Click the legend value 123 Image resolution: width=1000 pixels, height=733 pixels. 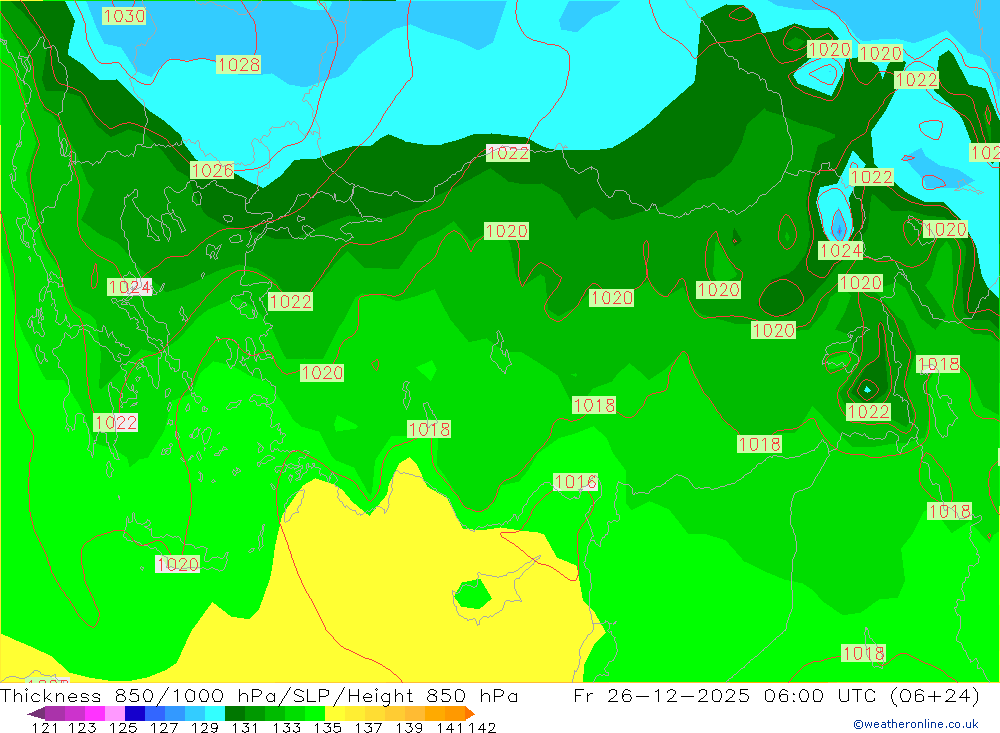pyautogui.click(x=82, y=727)
